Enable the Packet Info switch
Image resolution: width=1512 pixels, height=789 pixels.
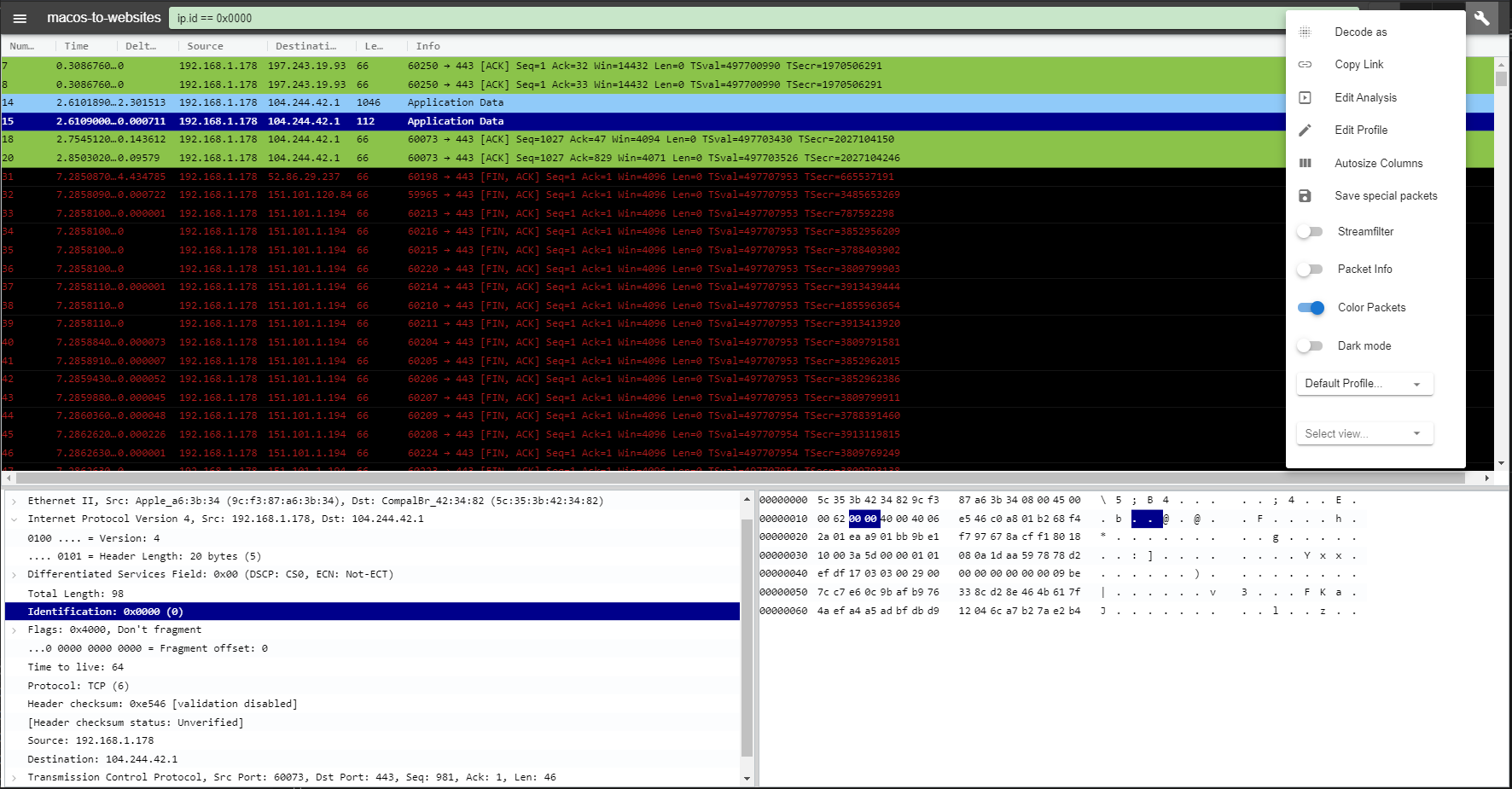pyautogui.click(x=1310, y=270)
